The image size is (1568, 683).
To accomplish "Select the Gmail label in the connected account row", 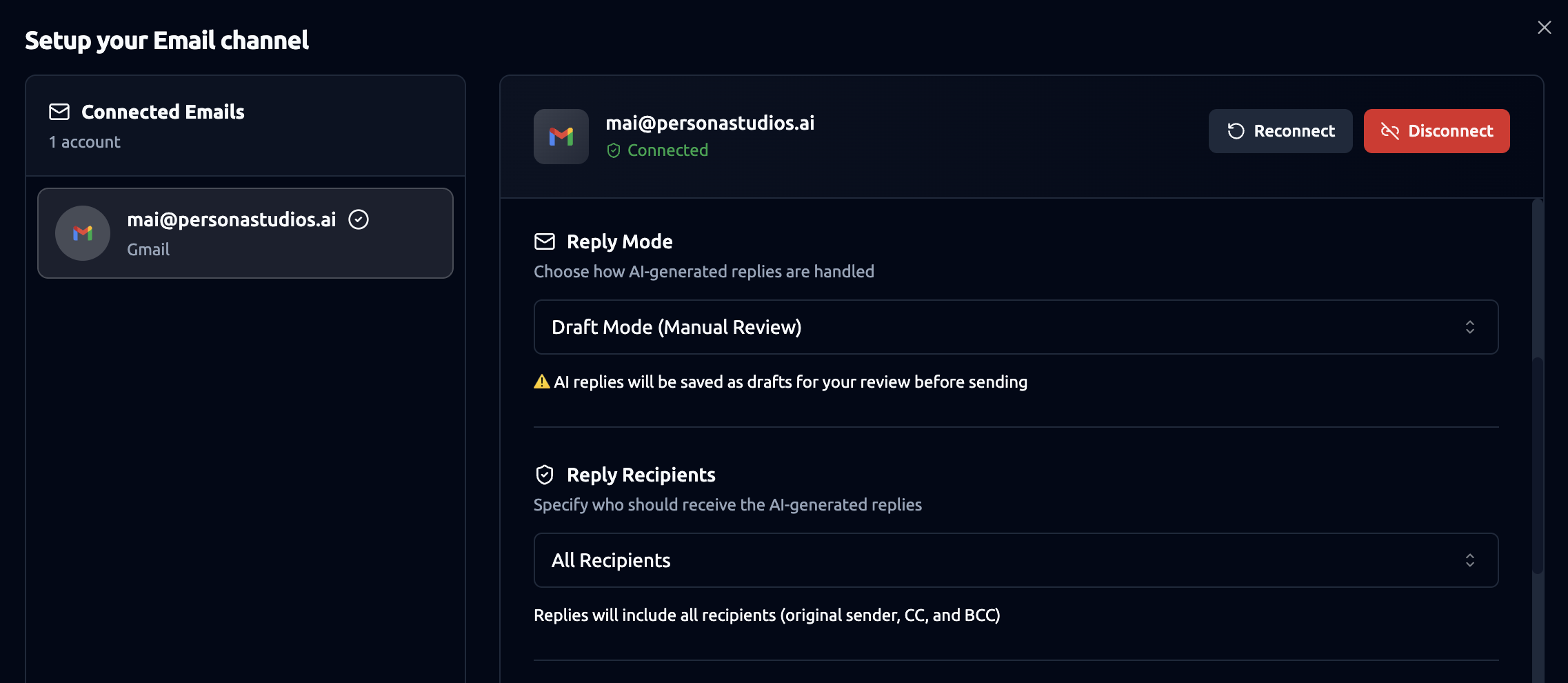I will tap(148, 250).
